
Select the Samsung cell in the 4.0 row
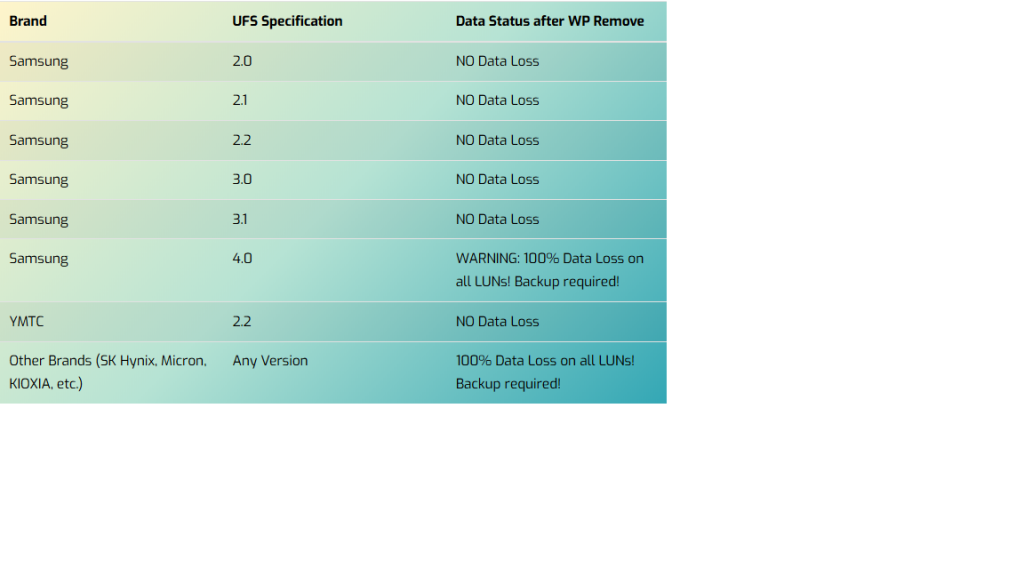[39, 259]
